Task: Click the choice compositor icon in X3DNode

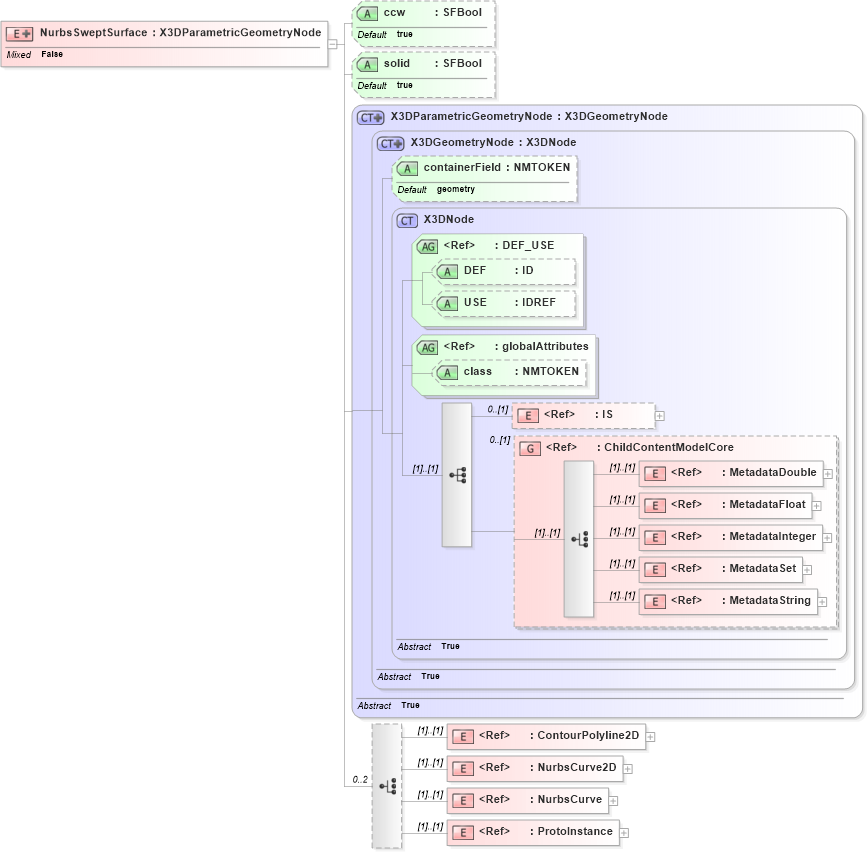Action: pyautogui.click(x=457, y=475)
